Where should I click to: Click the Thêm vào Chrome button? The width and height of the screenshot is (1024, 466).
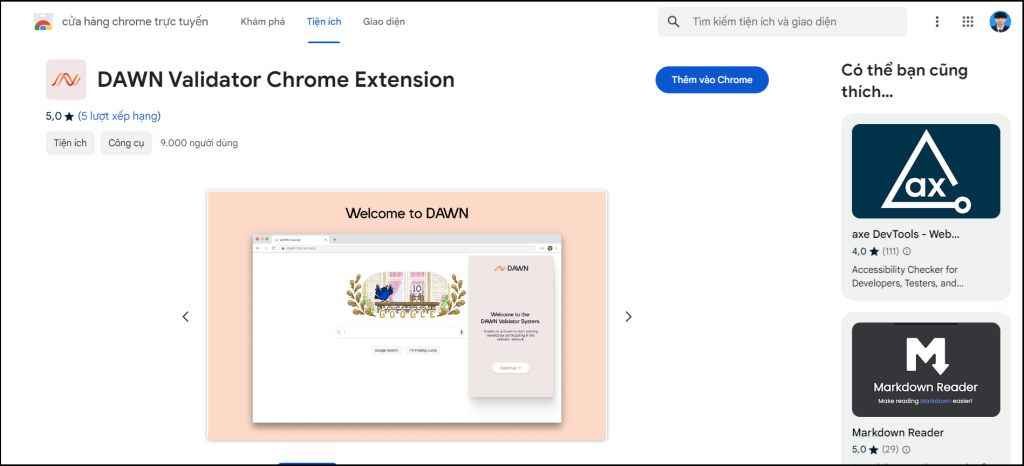coord(711,80)
